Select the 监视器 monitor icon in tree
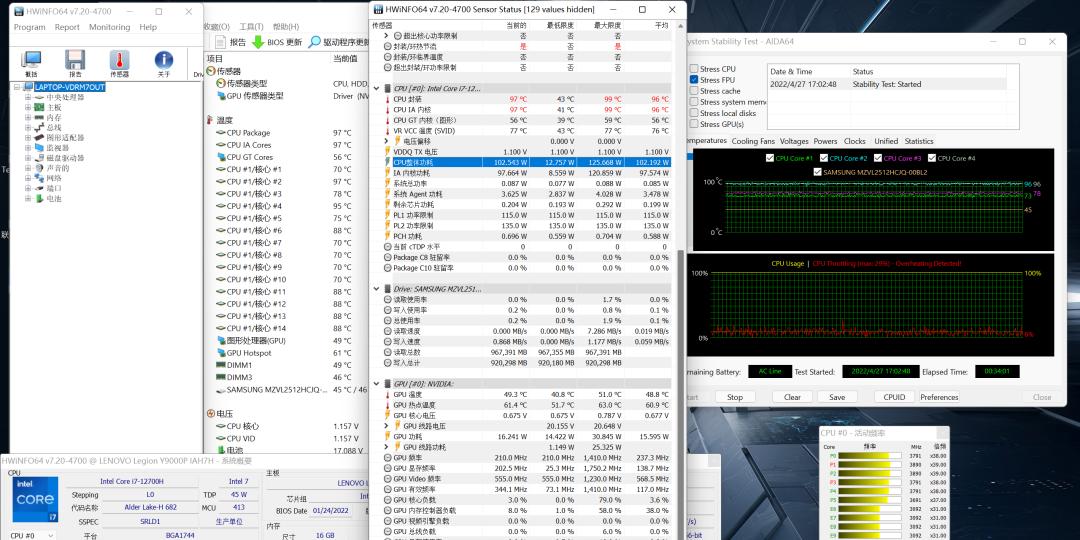The image size is (1080, 540). (x=39, y=148)
